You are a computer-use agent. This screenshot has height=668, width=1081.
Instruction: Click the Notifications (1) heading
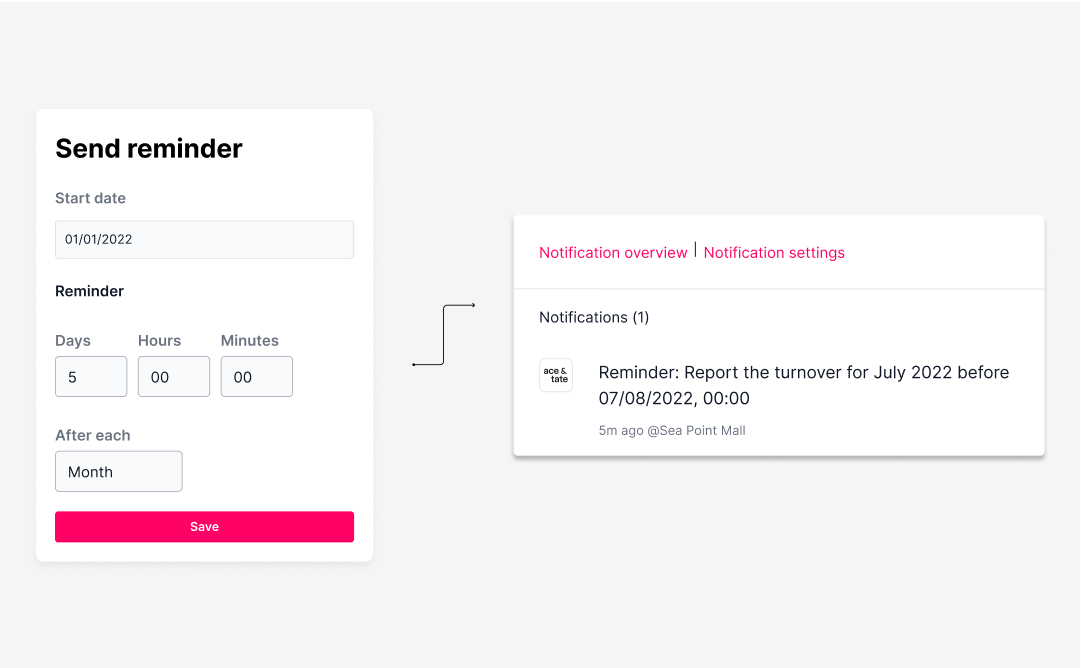pyautogui.click(x=594, y=317)
